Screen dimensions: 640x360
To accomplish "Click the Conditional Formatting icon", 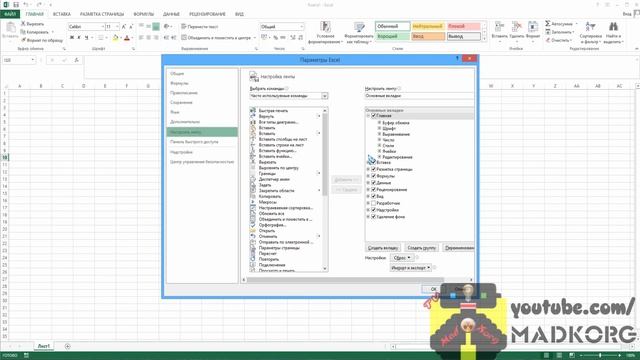I will (325, 27).
